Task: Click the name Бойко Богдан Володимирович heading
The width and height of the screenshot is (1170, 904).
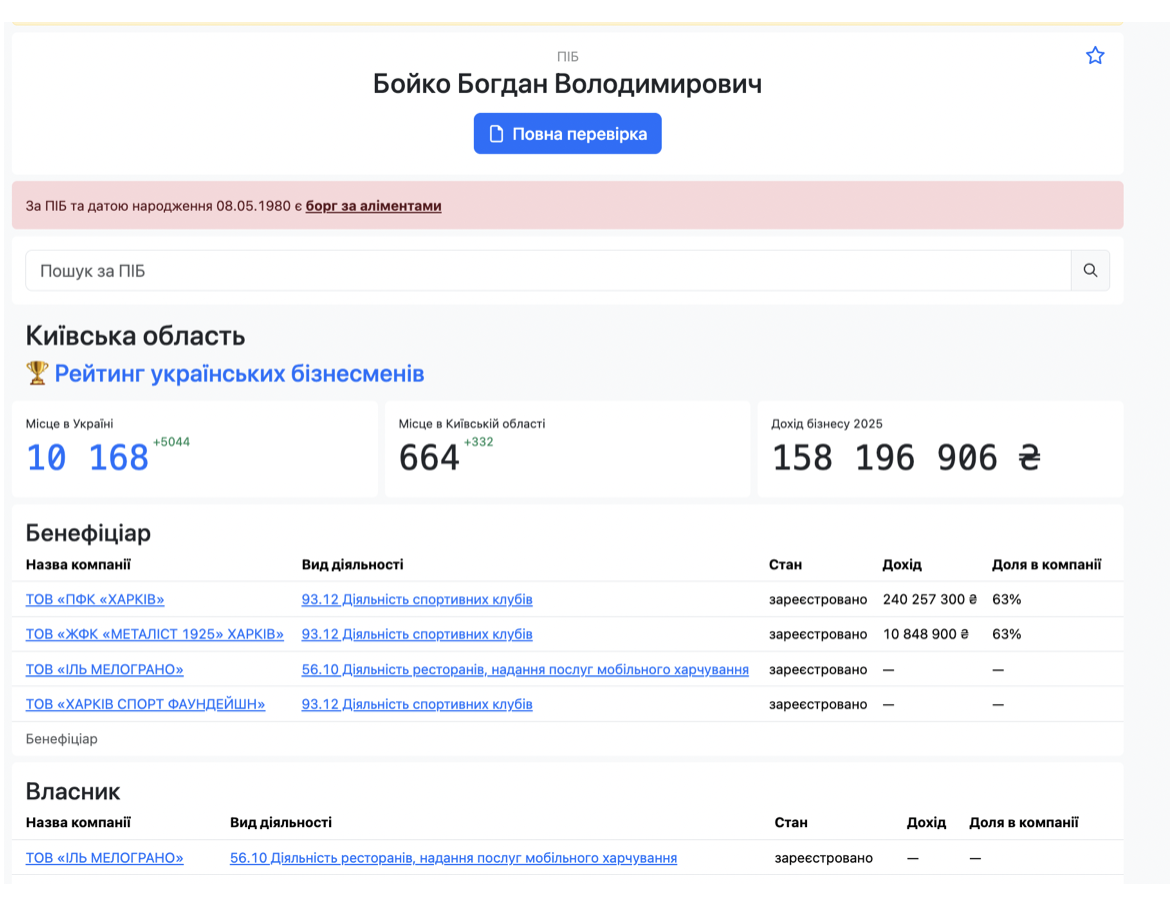Action: [567, 84]
